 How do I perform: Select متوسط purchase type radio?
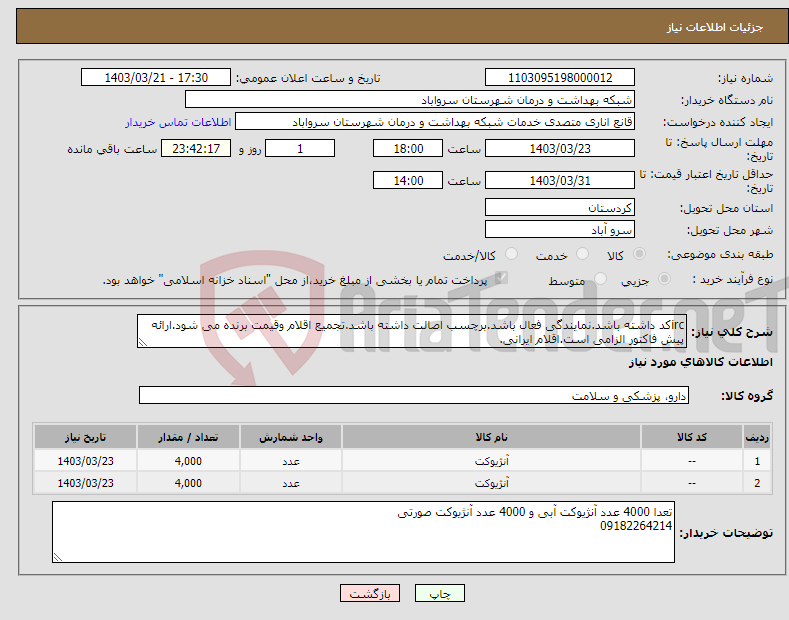[x=600, y=278]
